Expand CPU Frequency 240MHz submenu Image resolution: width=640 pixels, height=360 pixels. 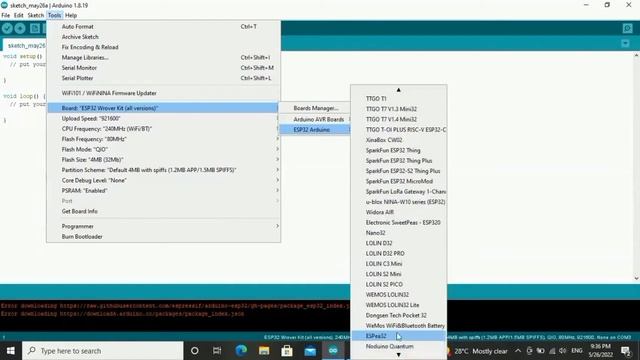163,129
